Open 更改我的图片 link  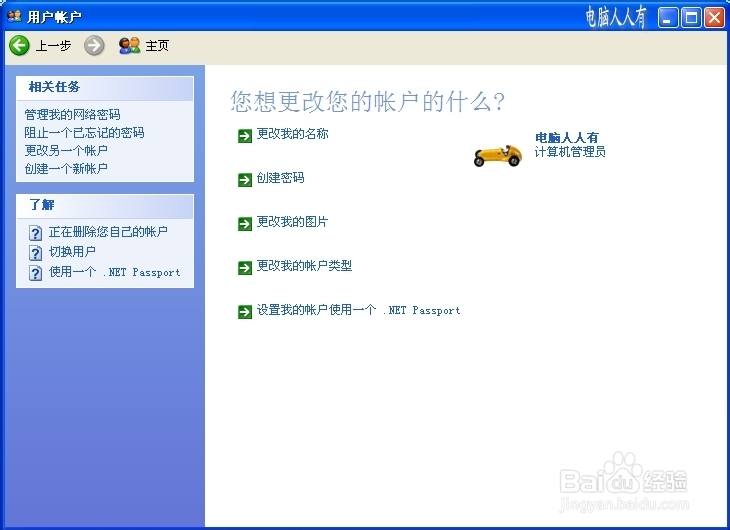[x=292, y=222]
